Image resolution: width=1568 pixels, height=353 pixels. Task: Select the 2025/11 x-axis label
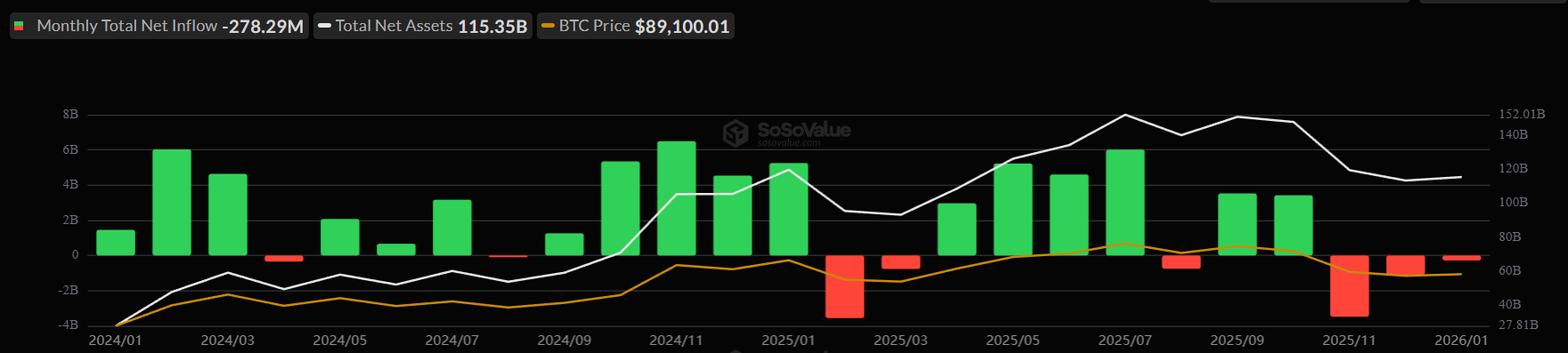tap(1350, 341)
